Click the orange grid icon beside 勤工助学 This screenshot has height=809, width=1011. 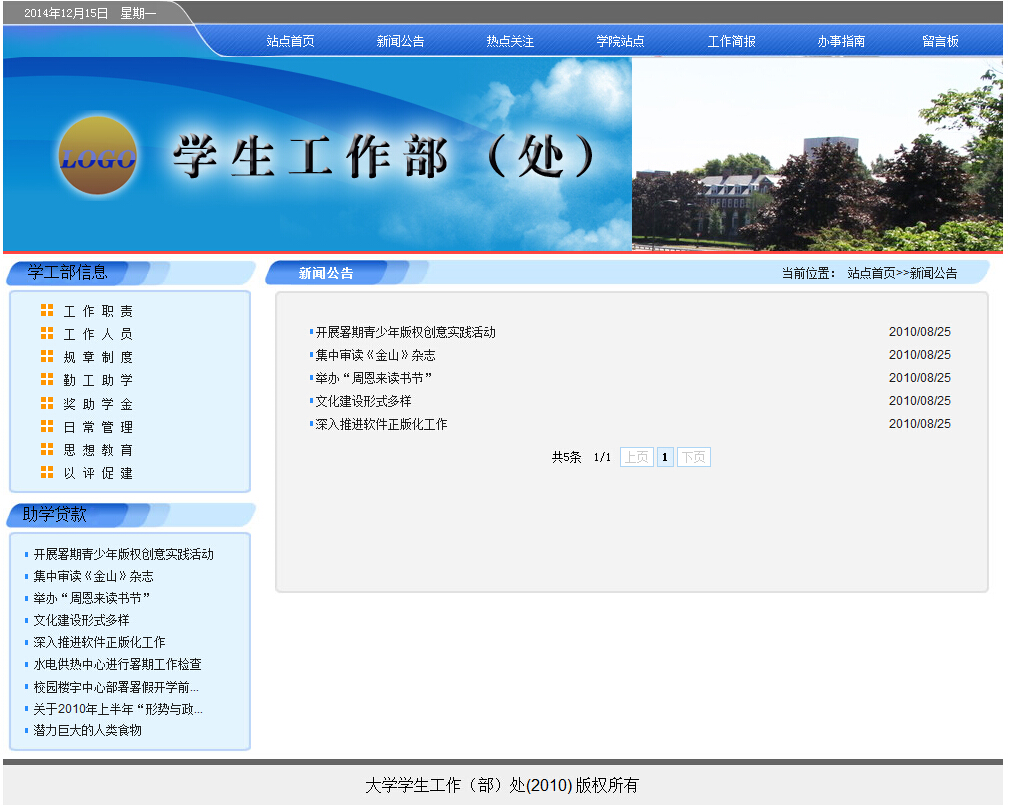[47, 380]
